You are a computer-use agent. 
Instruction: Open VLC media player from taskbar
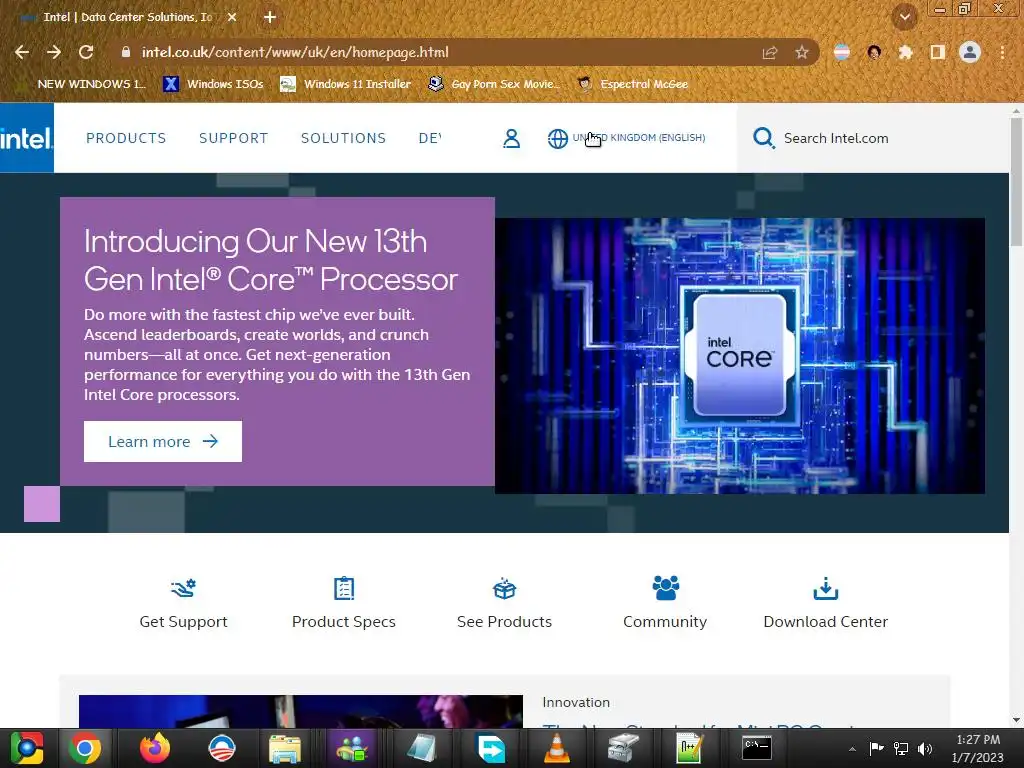click(x=556, y=748)
